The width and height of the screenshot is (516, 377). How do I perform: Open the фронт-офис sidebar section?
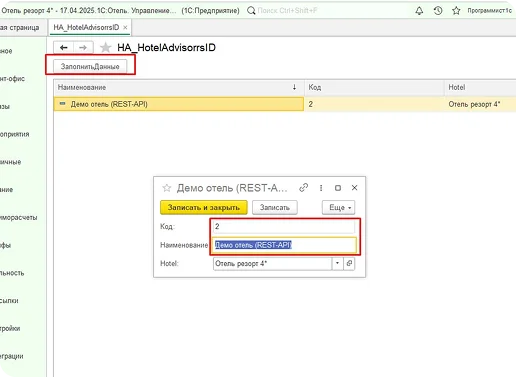pos(12,79)
